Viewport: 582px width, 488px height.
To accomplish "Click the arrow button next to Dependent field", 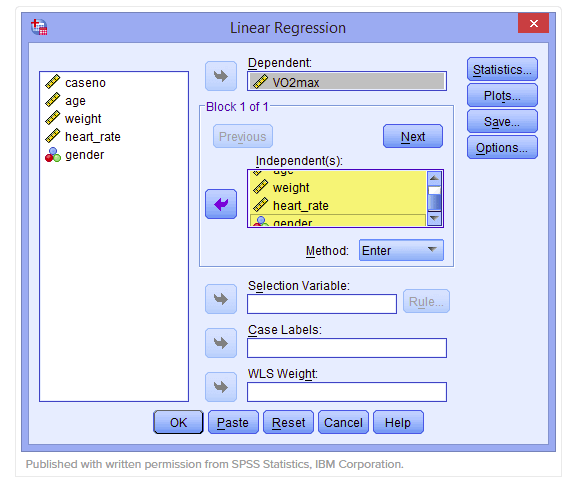I will click(x=221, y=76).
